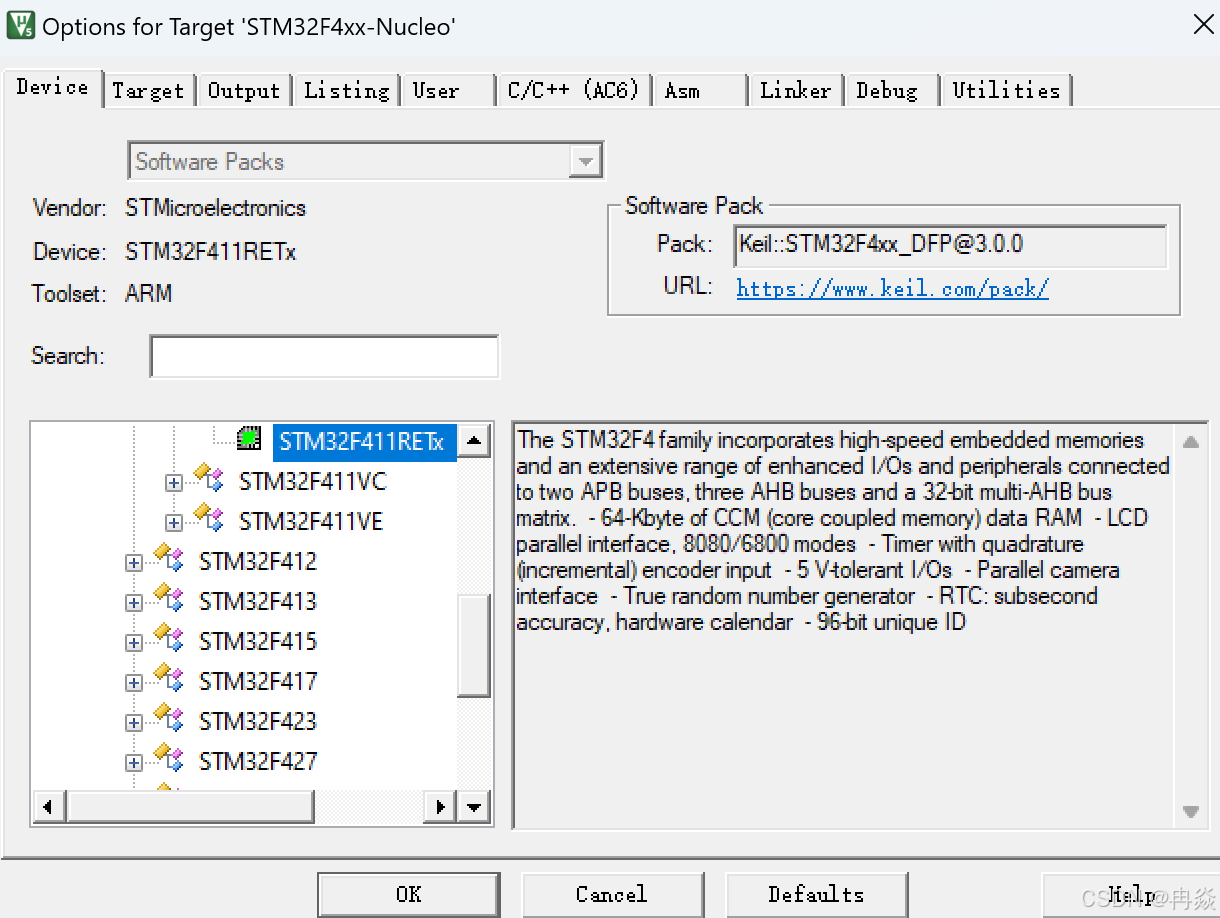Select the STM32F413 tree item
This screenshot has height=918, width=1220.
coord(258,602)
